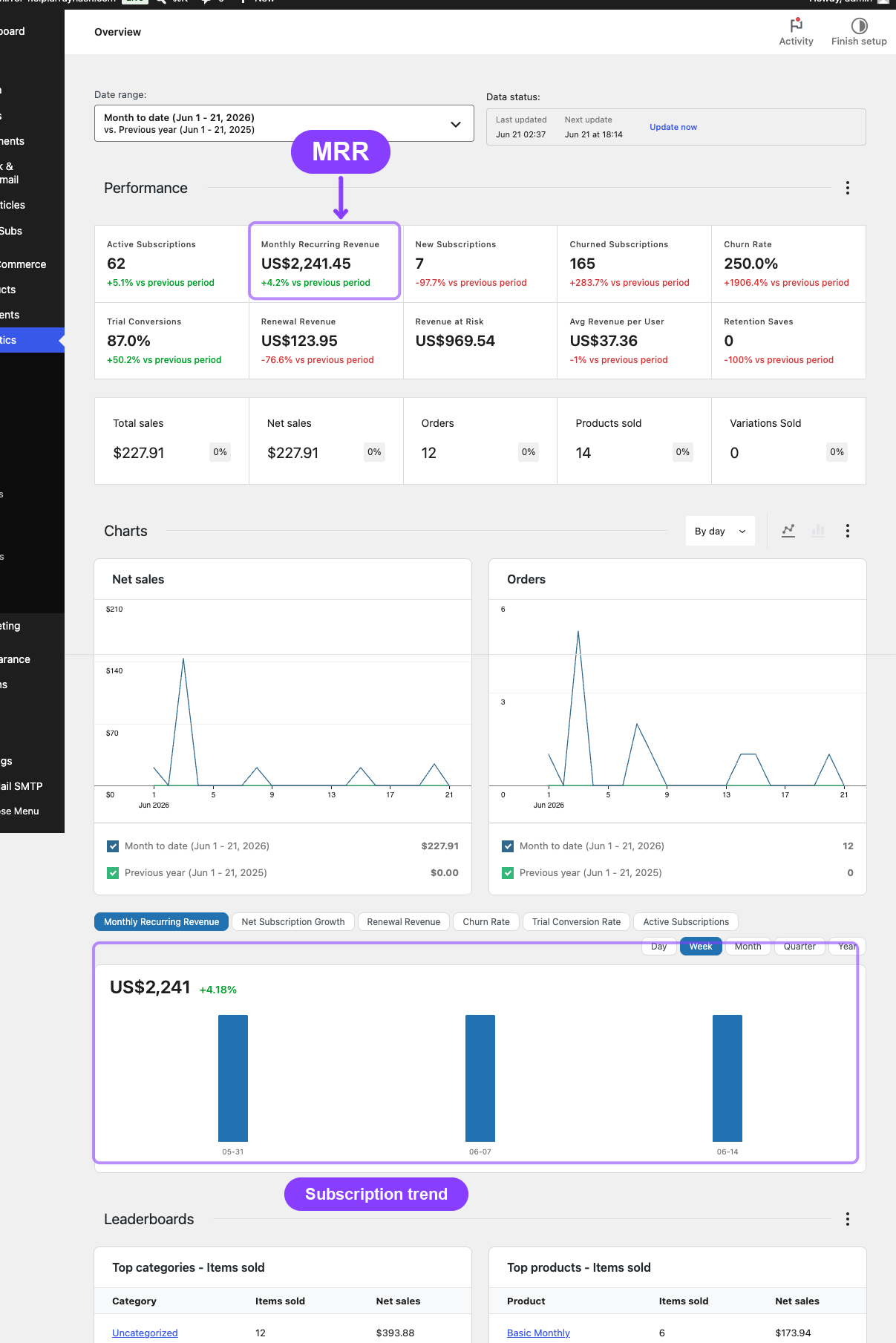Open the Date range Month to date dropdown
Image resolution: width=896 pixels, height=1343 pixels.
284,123
